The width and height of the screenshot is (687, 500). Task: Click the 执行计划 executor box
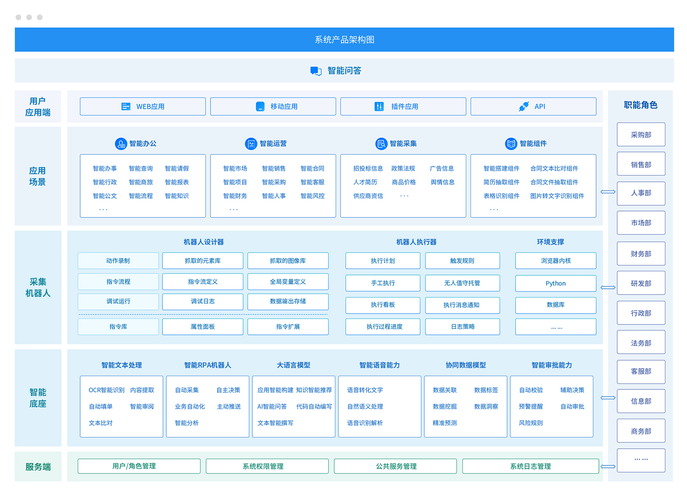click(382, 261)
